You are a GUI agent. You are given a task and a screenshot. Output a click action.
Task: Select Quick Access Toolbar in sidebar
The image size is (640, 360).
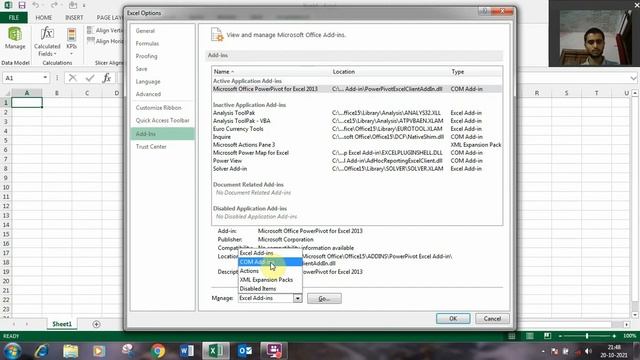(x=162, y=120)
